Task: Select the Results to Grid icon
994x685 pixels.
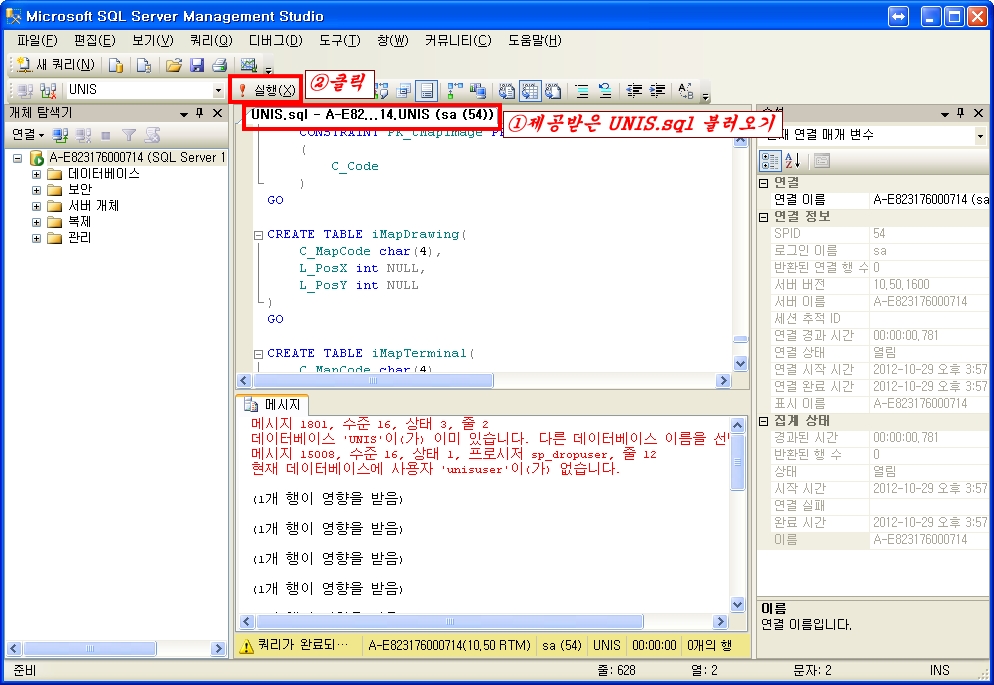Action: click(530, 91)
